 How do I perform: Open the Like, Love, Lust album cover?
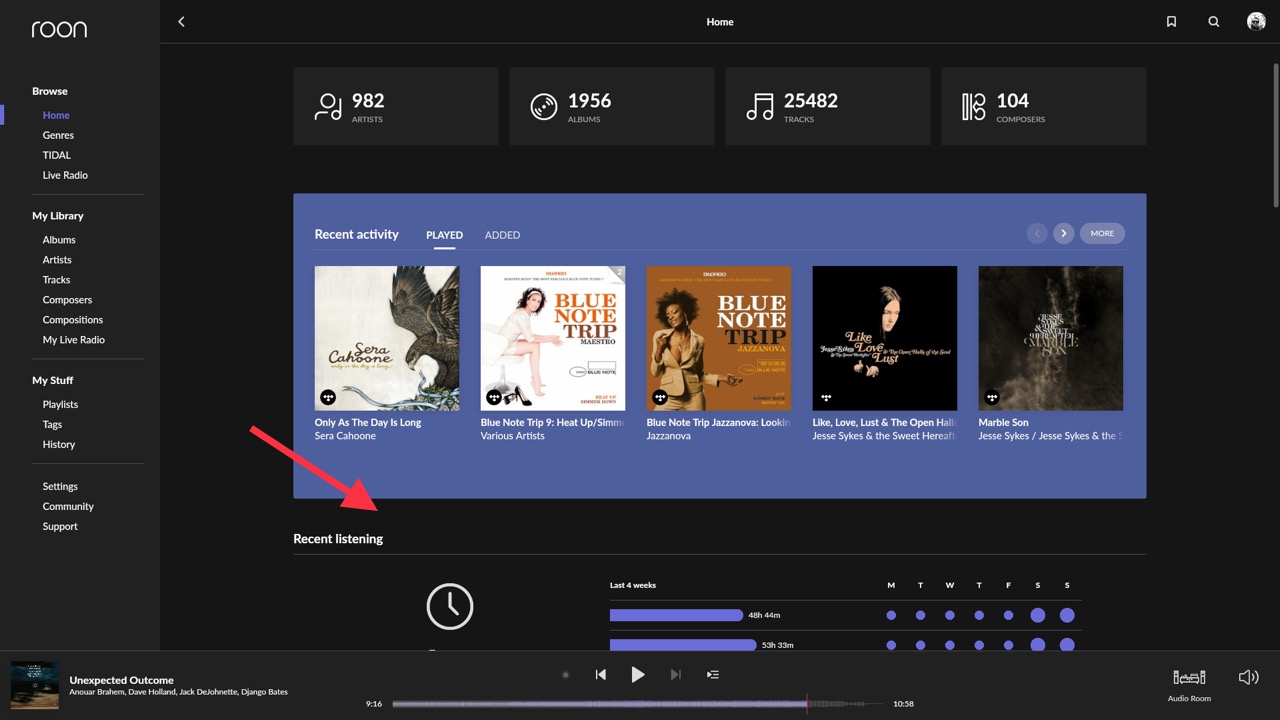tap(885, 338)
